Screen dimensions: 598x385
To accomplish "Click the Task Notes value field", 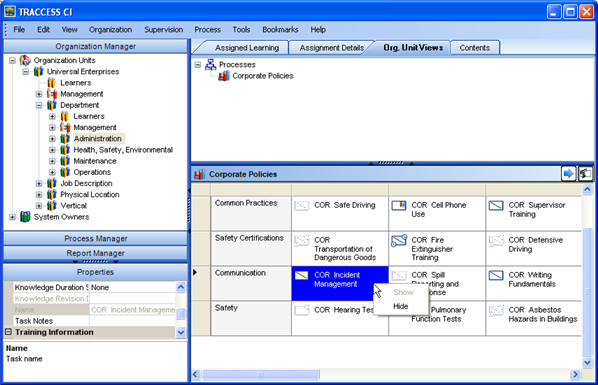I will pos(132,321).
